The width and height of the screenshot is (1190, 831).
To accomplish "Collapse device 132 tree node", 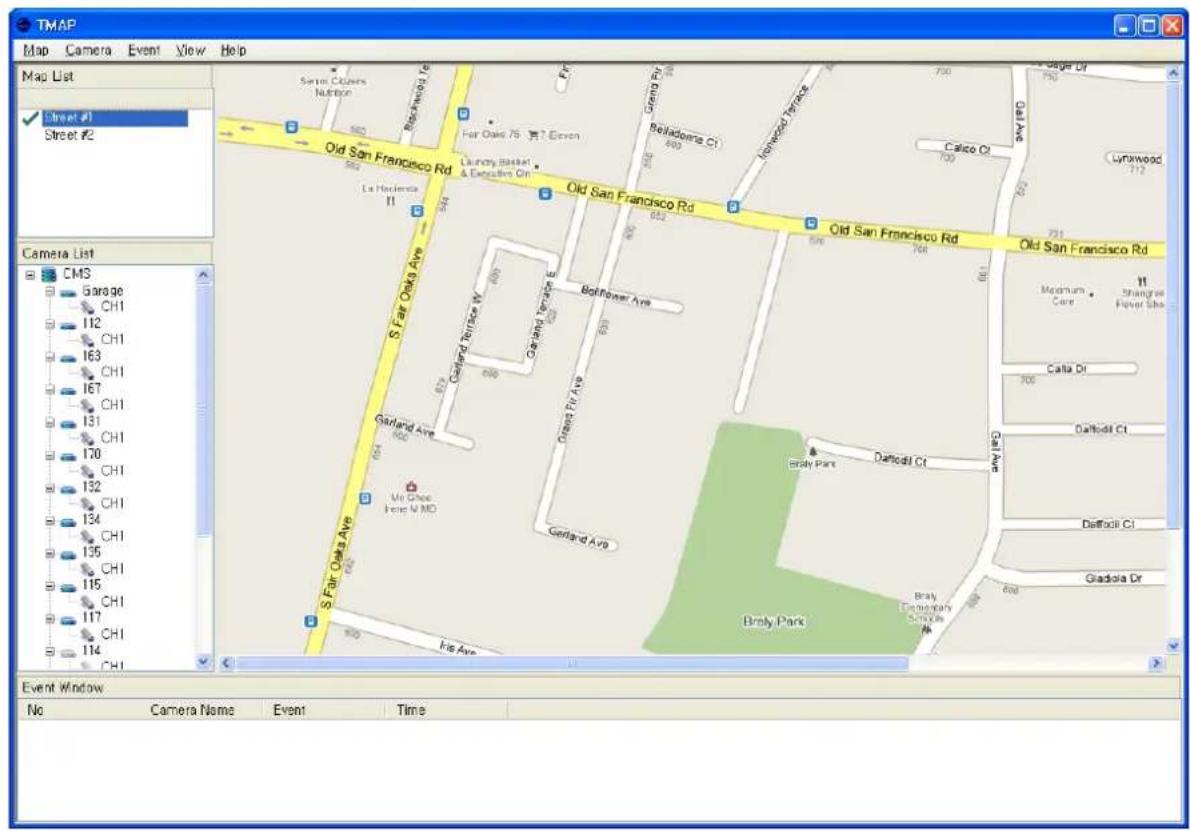I will 50,488.
